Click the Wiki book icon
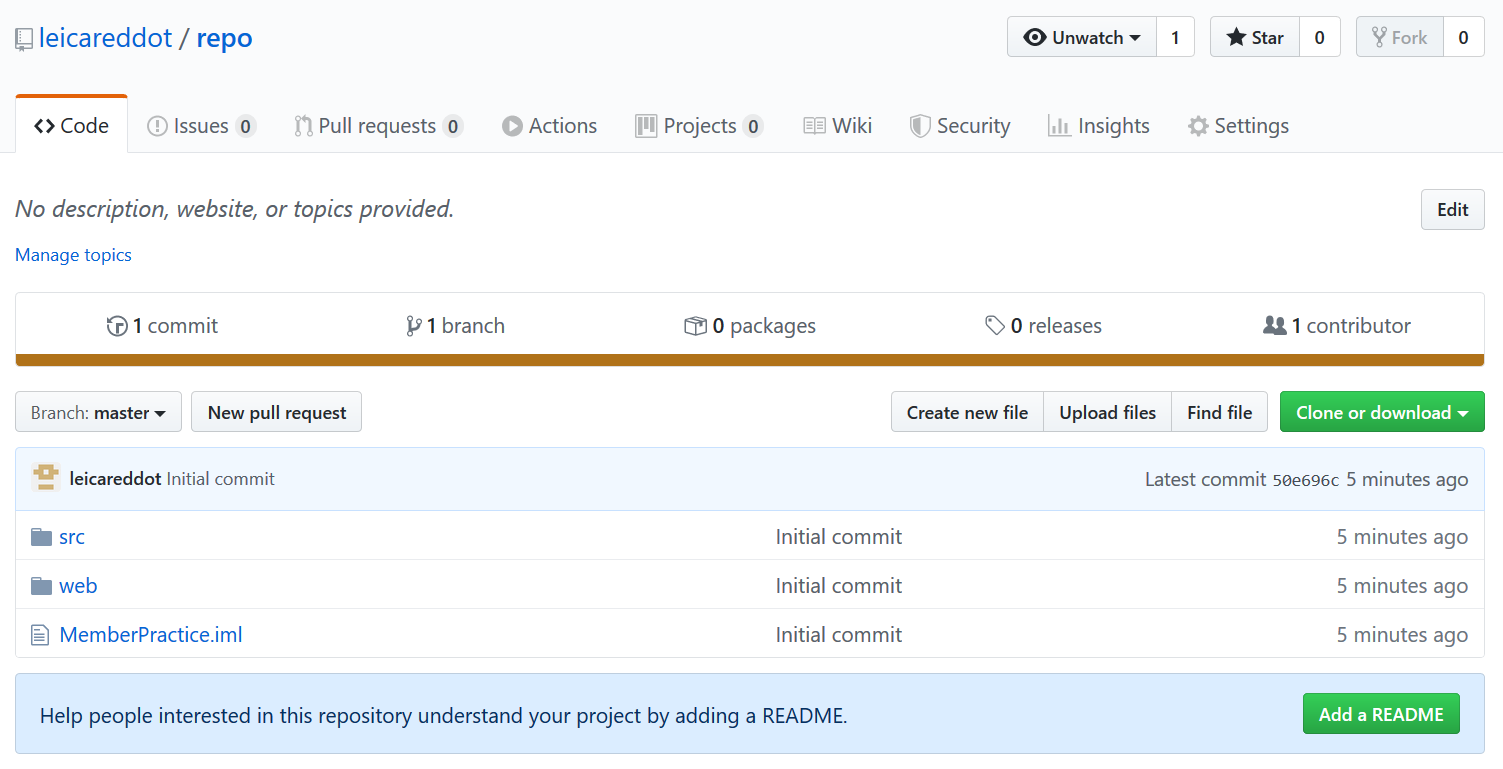 [x=815, y=126]
